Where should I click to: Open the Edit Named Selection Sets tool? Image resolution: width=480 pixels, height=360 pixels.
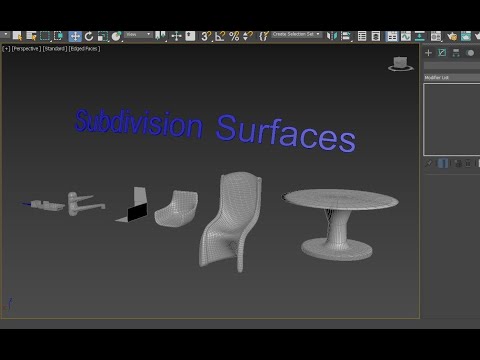point(264,36)
